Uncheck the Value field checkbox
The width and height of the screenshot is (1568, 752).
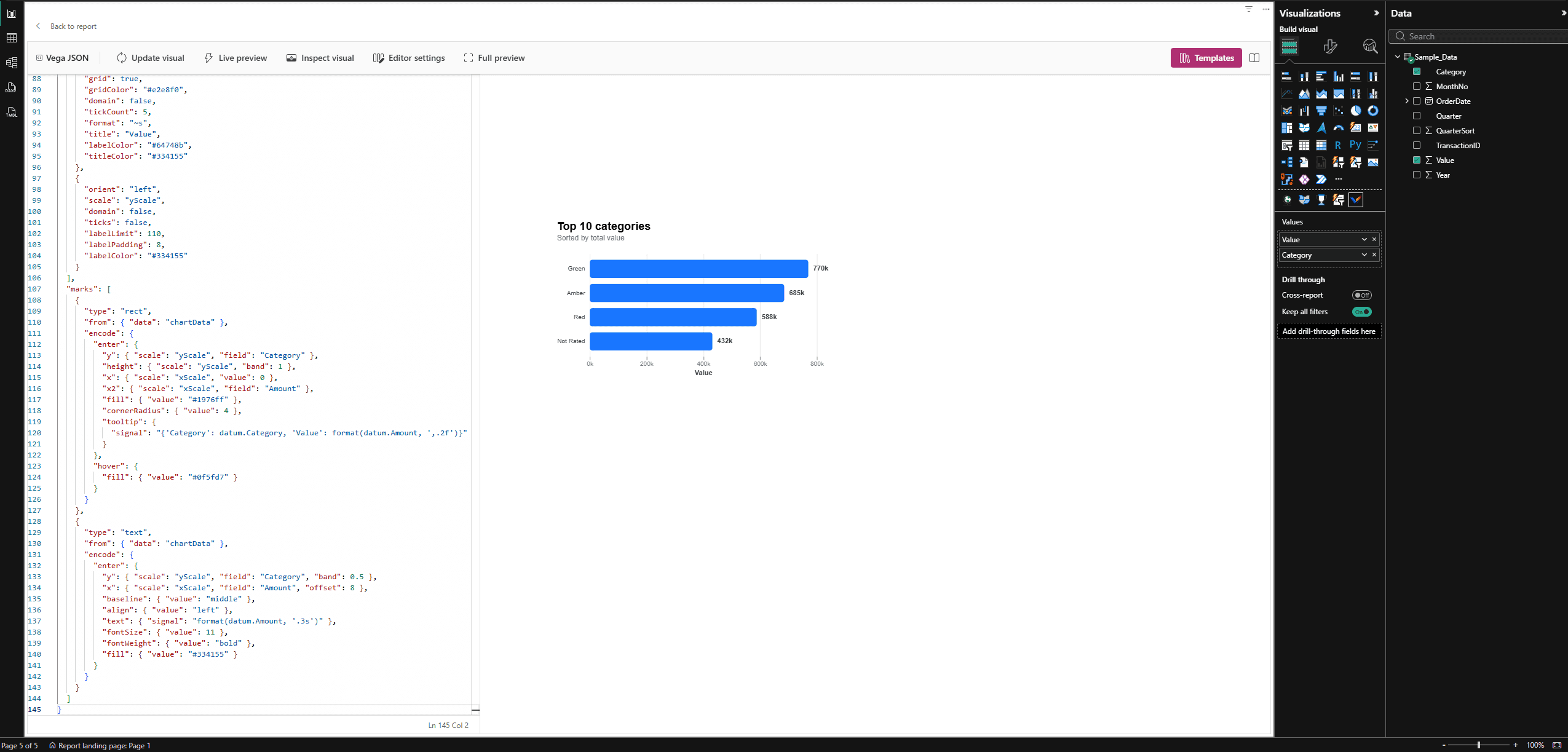pyautogui.click(x=1417, y=160)
